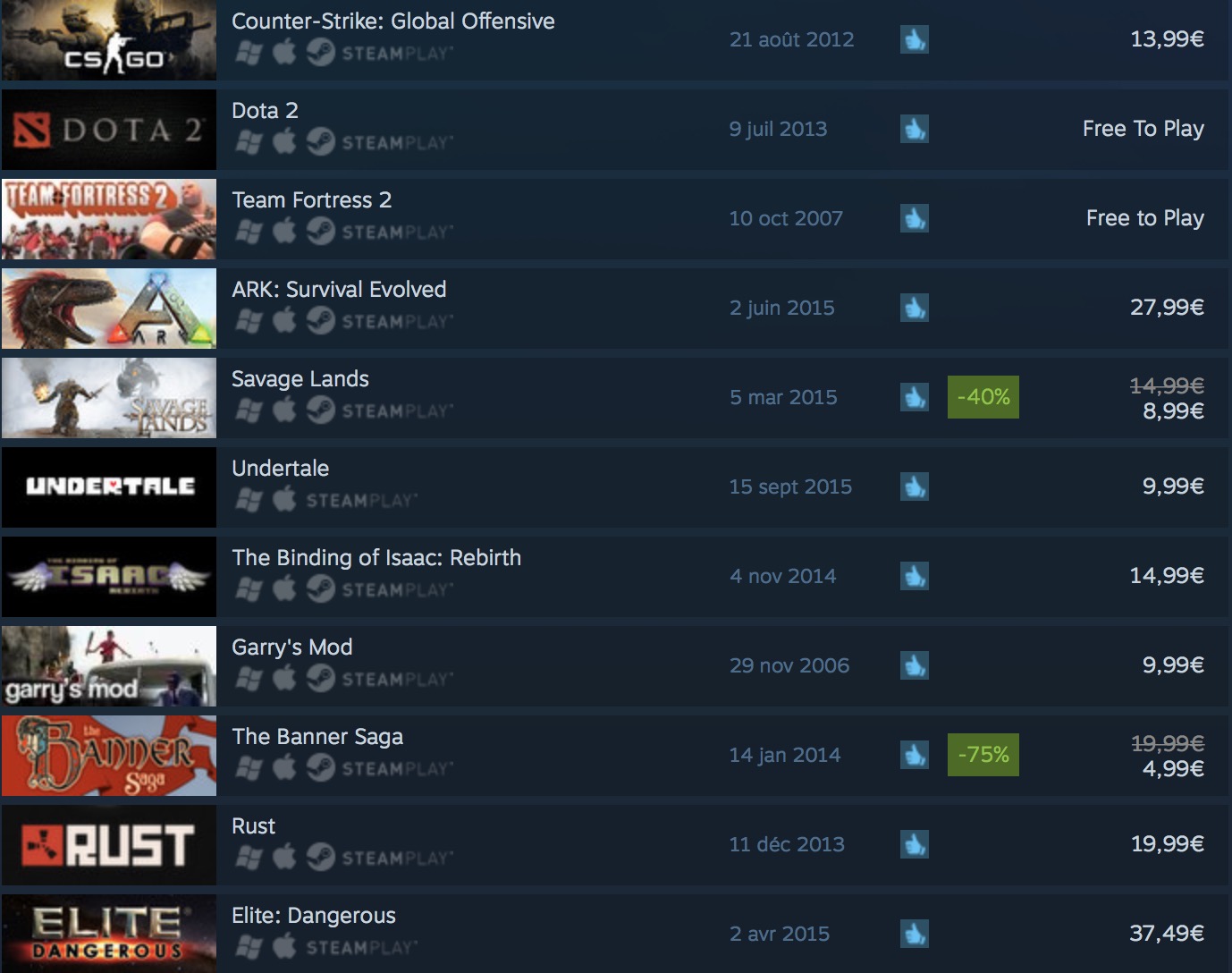Click the thumbs-up icon for Elite: Dangerous

(x=914, y=934)
